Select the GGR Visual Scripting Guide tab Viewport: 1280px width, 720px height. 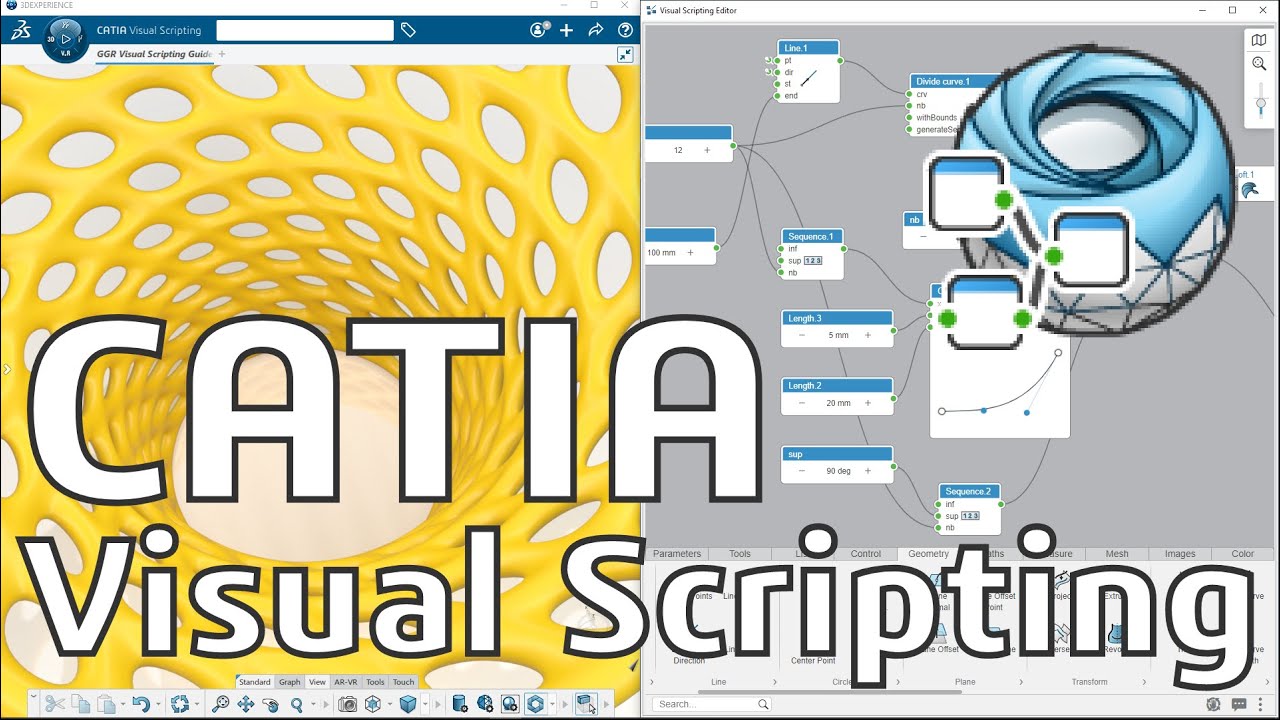click(154, 54)
